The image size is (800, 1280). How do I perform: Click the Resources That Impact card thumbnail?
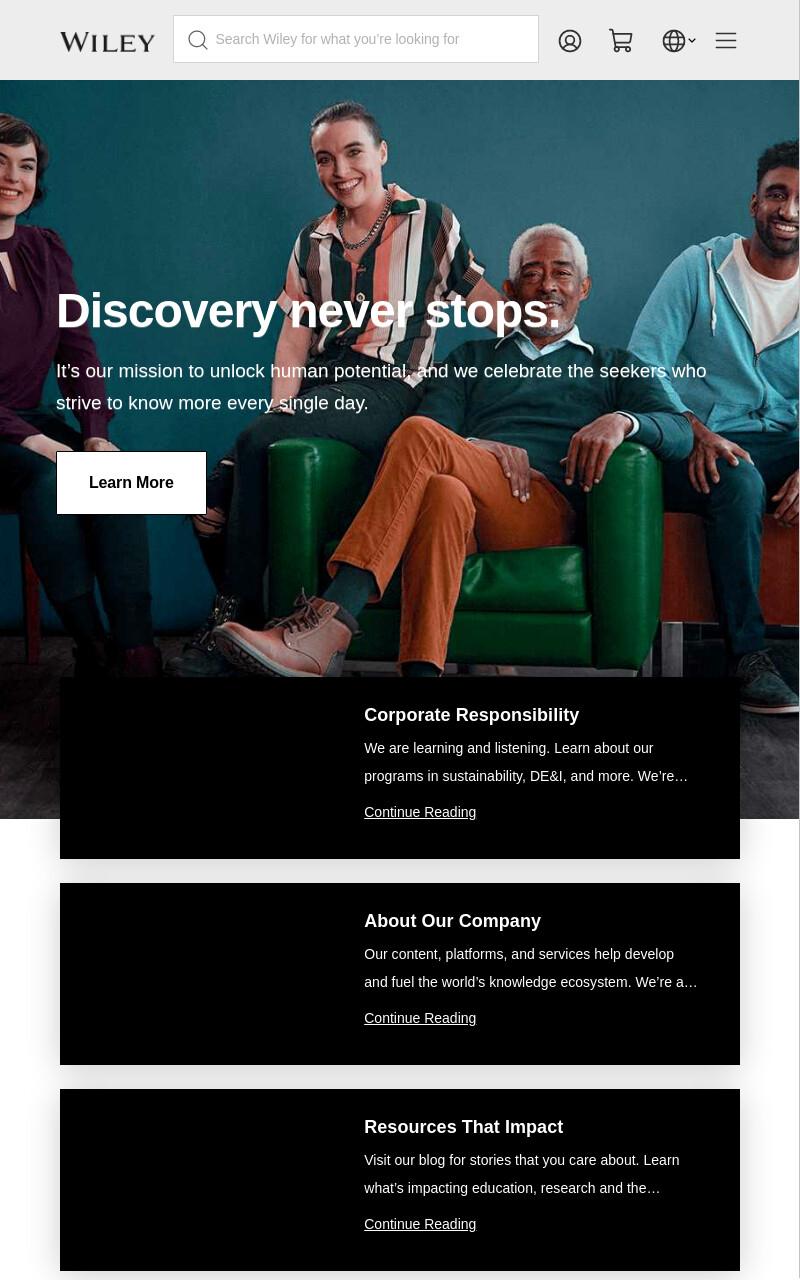(x=200, y=1180)
